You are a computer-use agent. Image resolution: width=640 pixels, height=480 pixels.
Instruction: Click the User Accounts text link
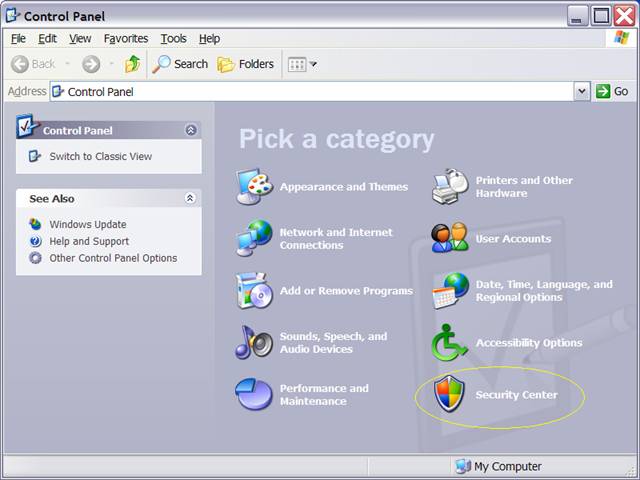pos(513,238)
